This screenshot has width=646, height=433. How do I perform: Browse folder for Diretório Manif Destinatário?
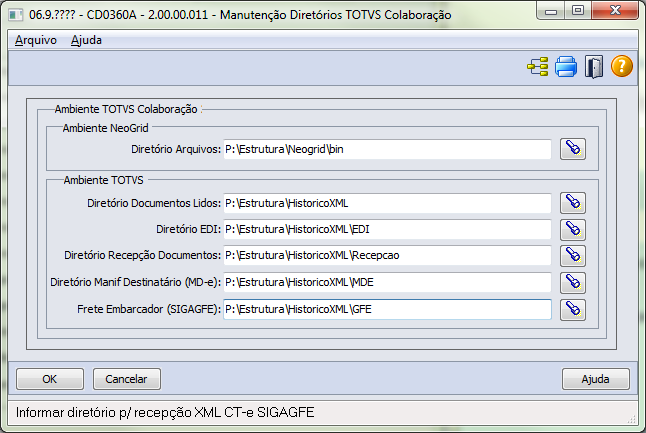pyautogui.click(x=573, y=283)
